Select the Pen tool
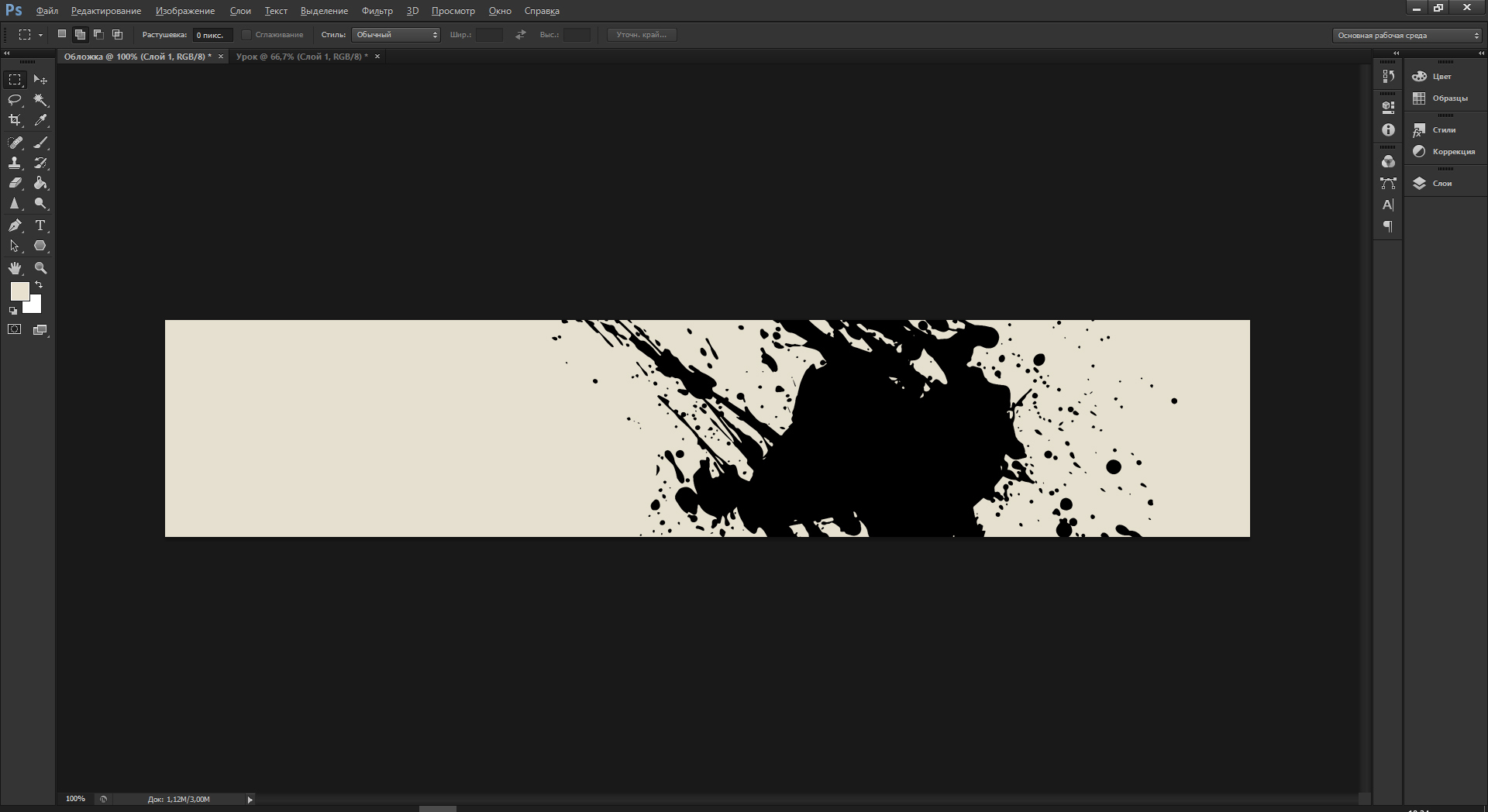 pos(15,225)
